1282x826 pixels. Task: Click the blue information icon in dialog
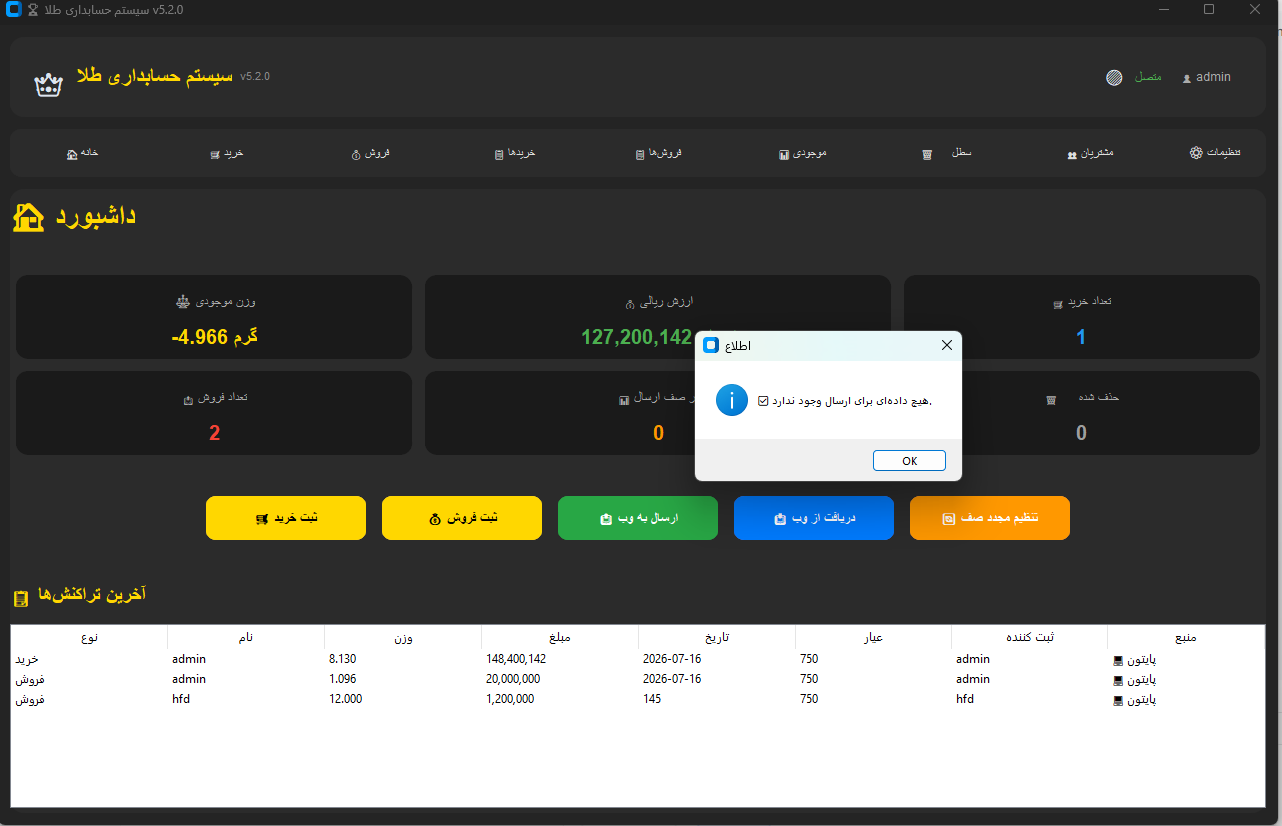click(732, 401)
